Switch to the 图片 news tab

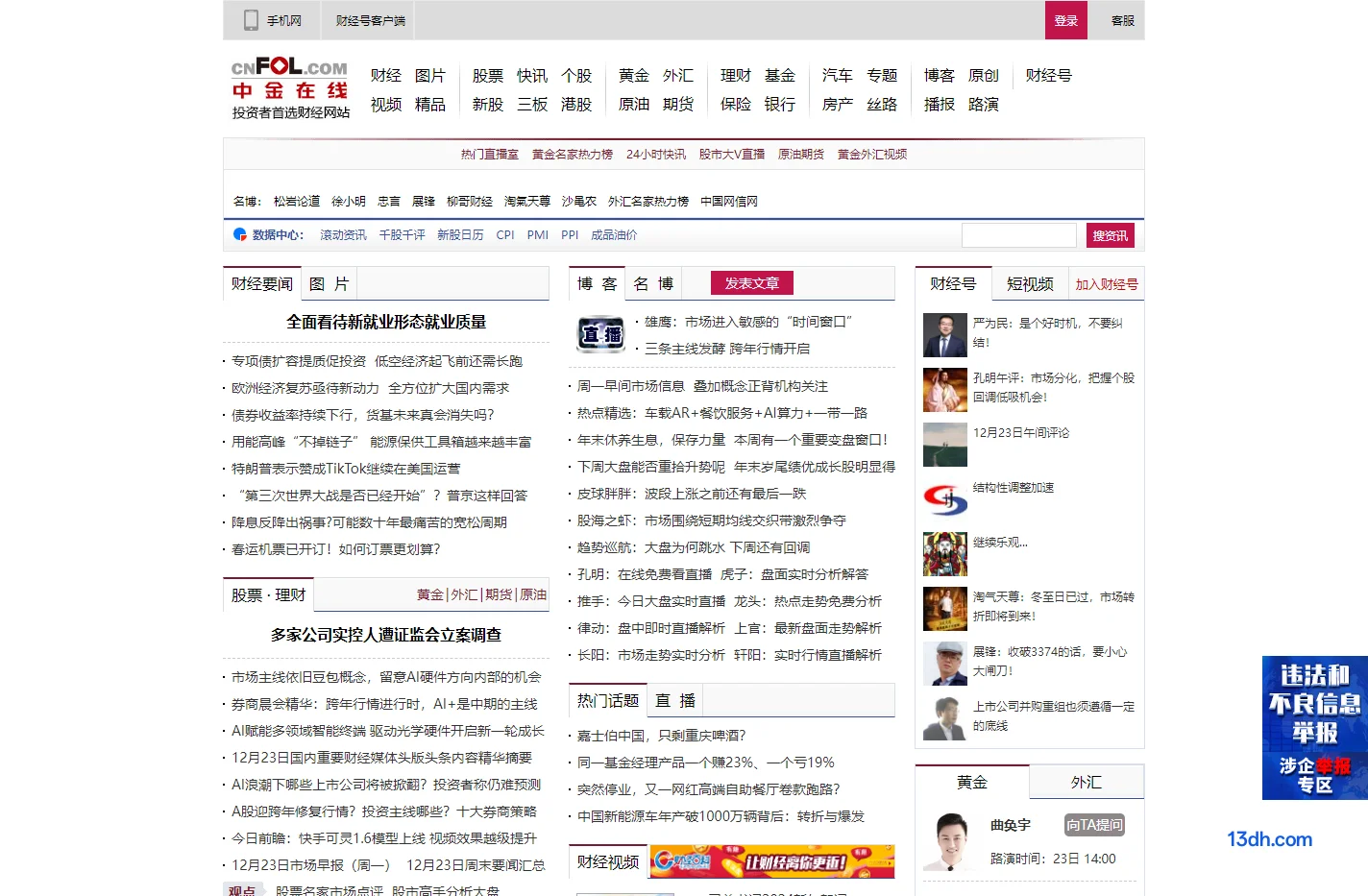(x=330, y=284)
